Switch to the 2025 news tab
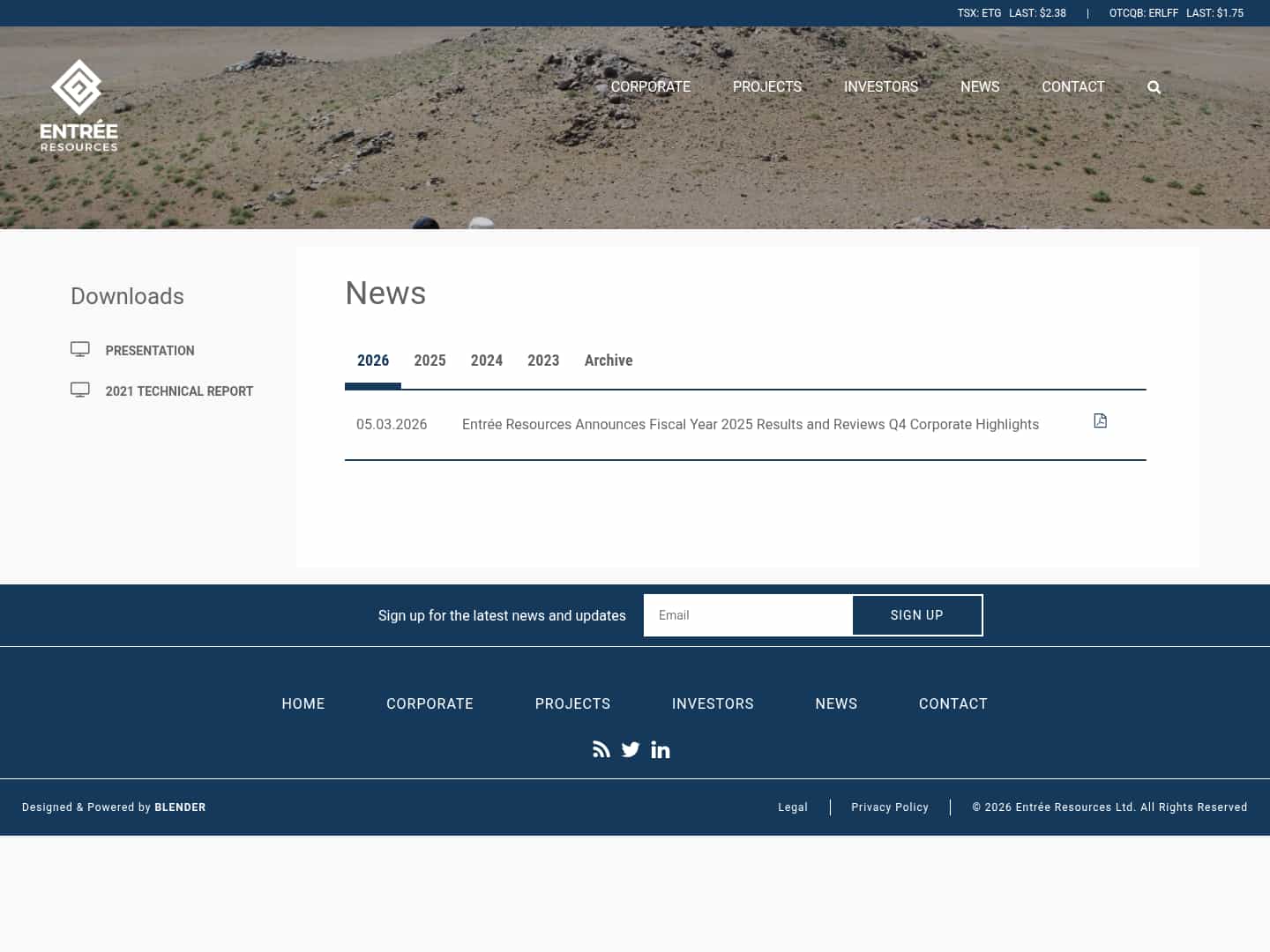Screen dimensions: 1270x952 tap(430, 361)
